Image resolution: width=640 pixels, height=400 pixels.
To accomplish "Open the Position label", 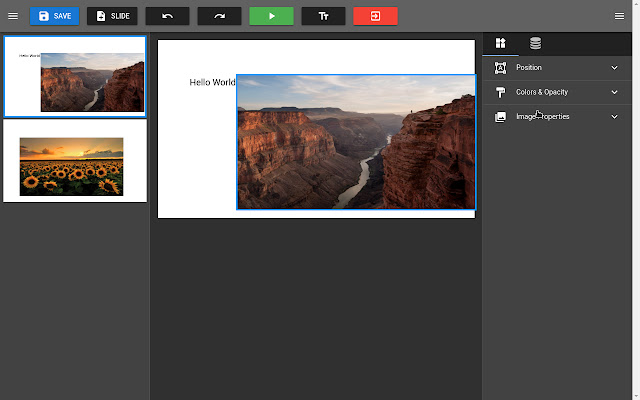I will click(x=529, y=68).
